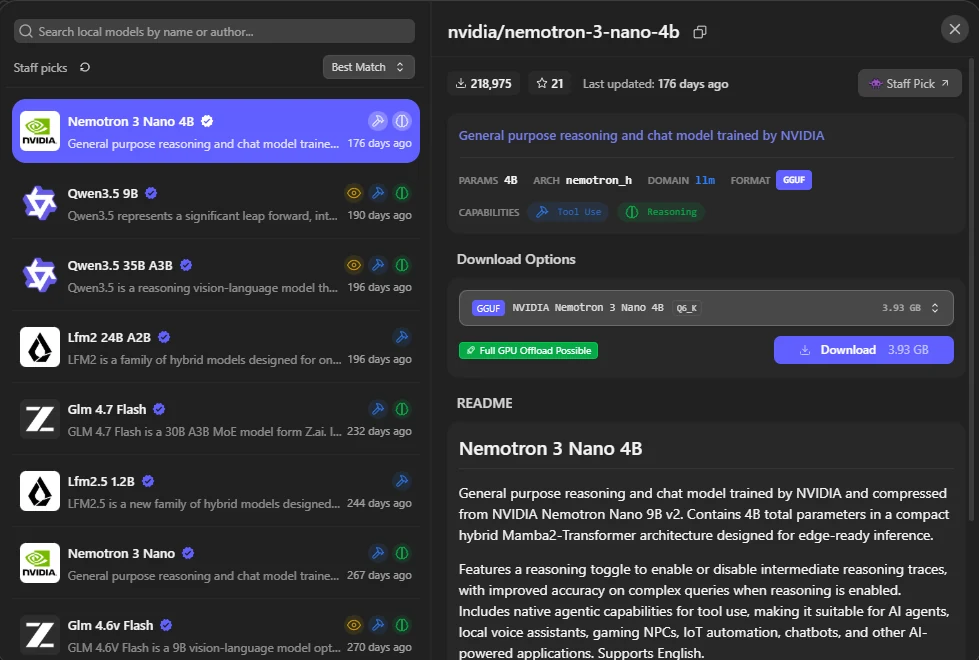
Task: Click the Liquid logo of Lfm2.5 1.2B
Action: [40, 491]
